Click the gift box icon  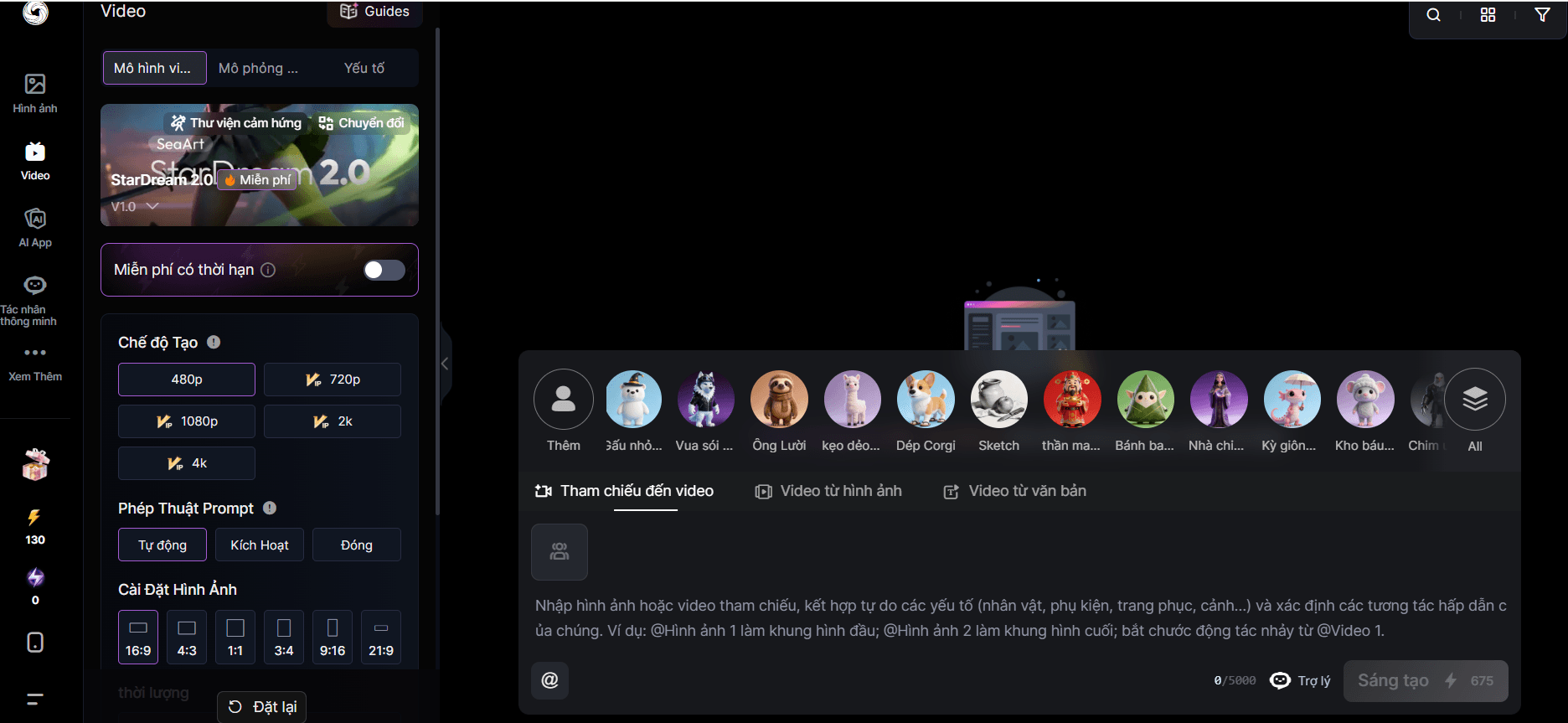coord(35,464)
